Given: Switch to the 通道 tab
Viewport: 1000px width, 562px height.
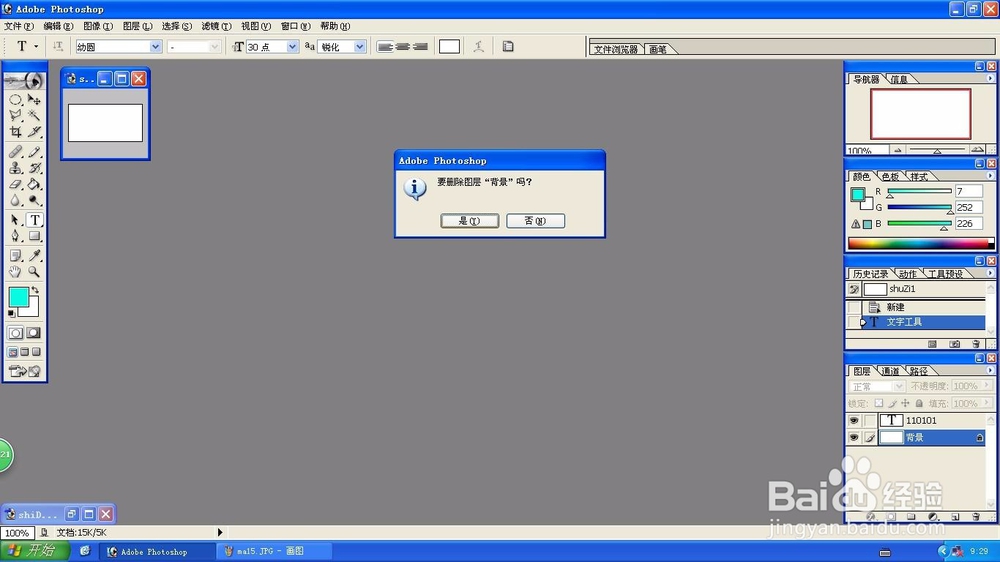Looking at the screenshot, I should (890, 371).
